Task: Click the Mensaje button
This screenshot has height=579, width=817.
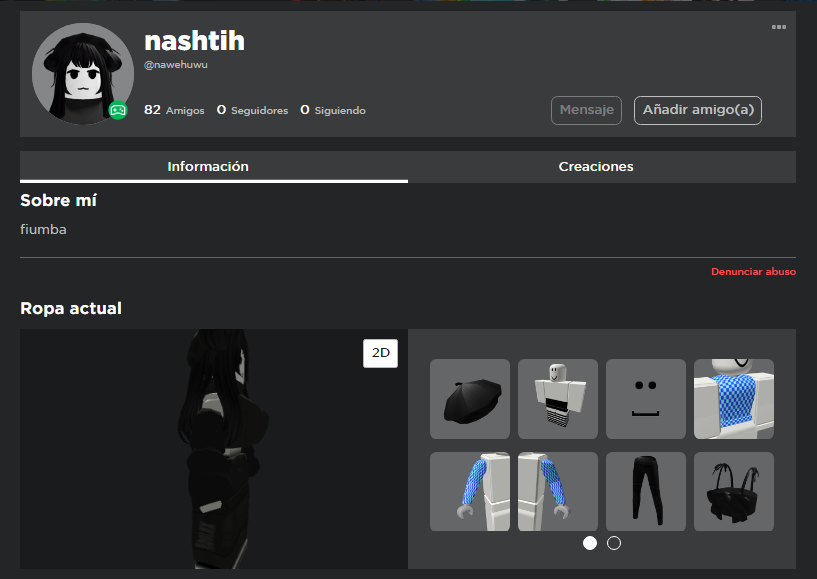Action: 586,110
